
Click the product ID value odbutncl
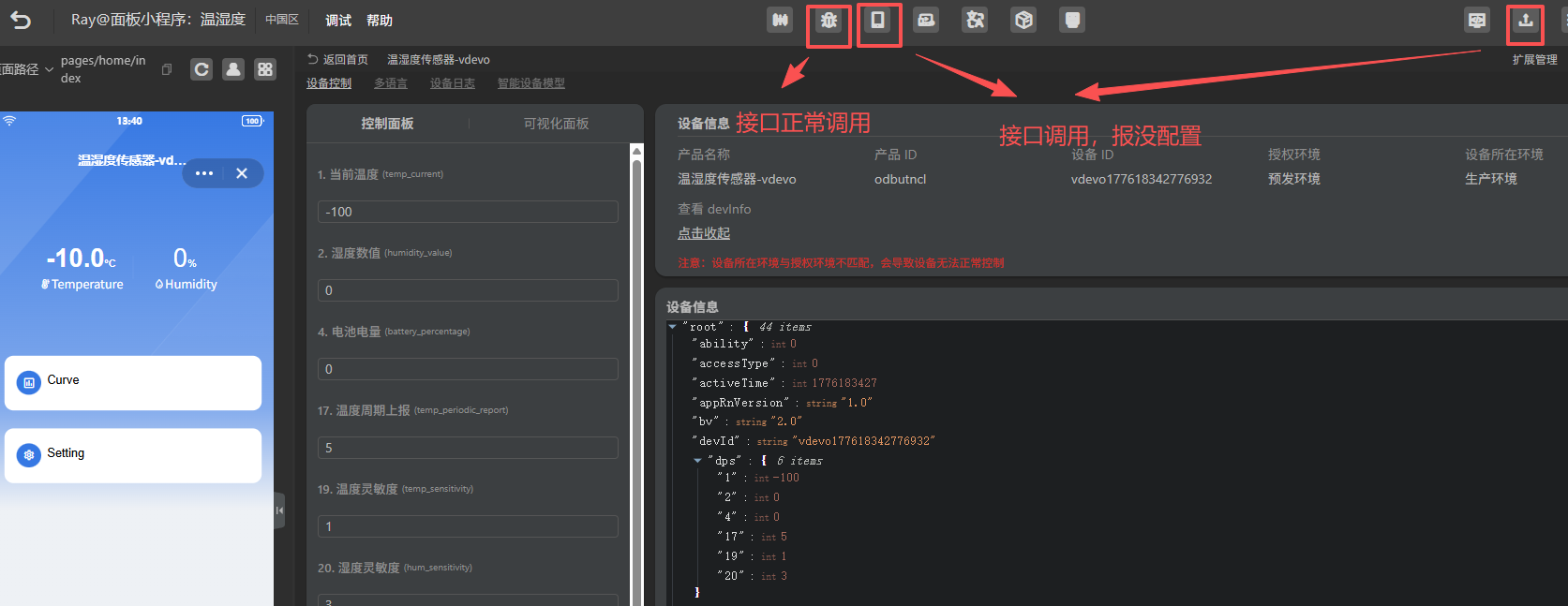pyautogui.click(x=900, y=179)
